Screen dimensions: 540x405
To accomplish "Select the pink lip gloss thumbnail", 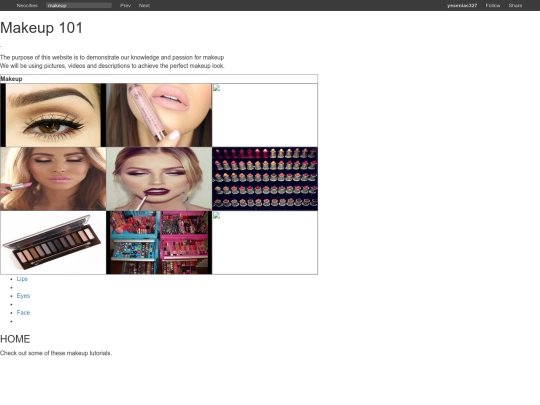I will click(159, 115).
